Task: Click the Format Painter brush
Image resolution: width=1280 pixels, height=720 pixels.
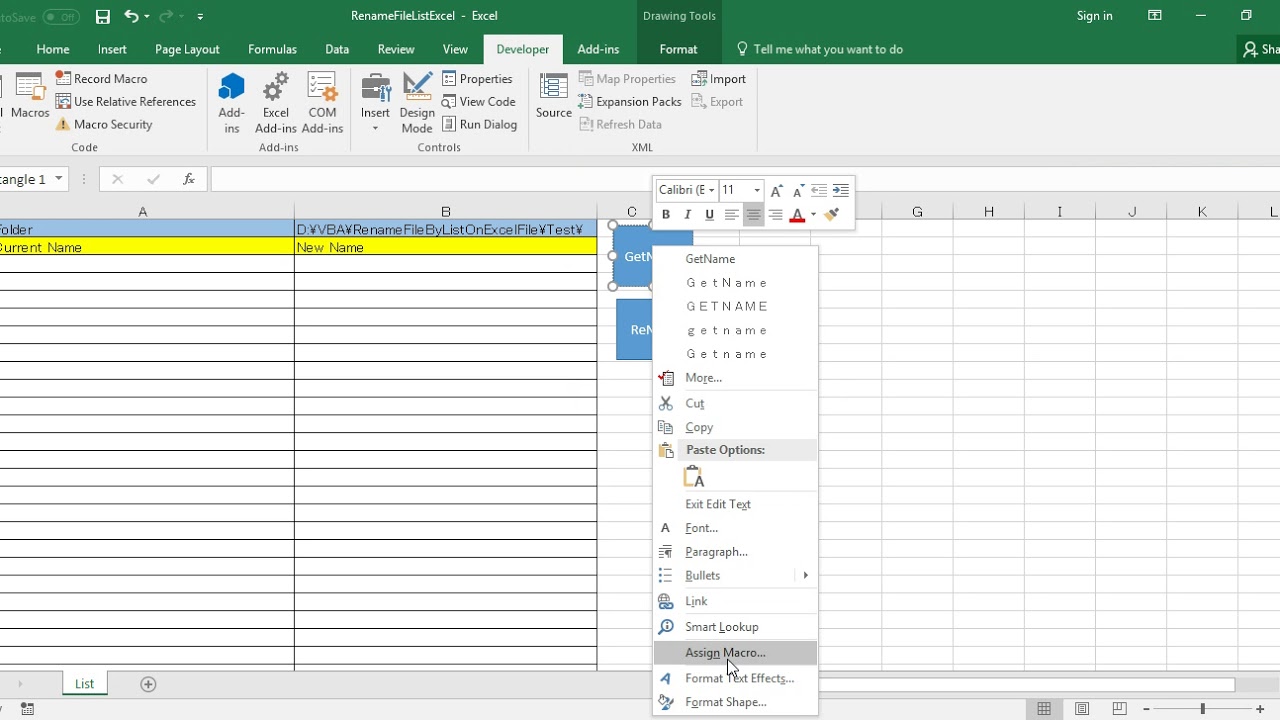Action: click(832, 215)
